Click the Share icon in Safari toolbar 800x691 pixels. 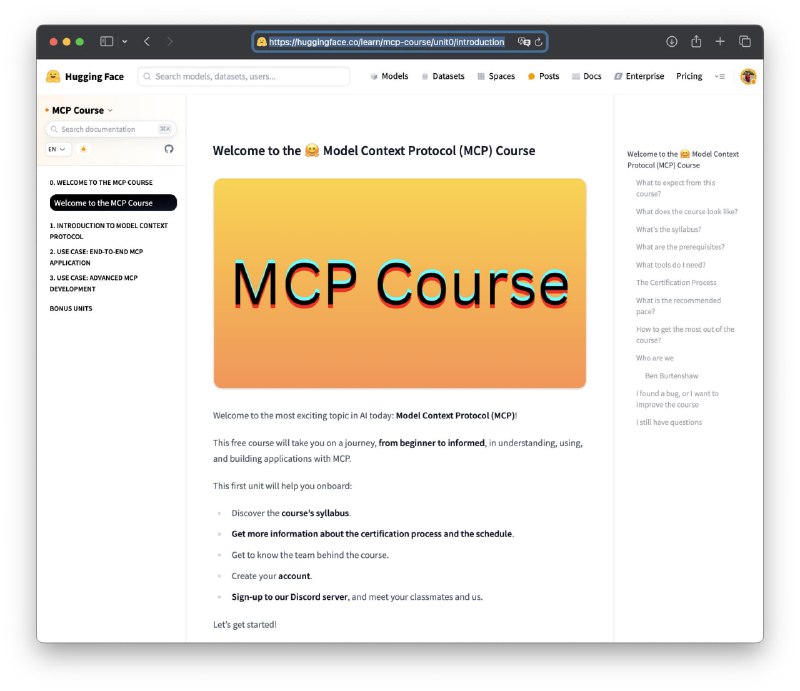[x=696, y=41]
